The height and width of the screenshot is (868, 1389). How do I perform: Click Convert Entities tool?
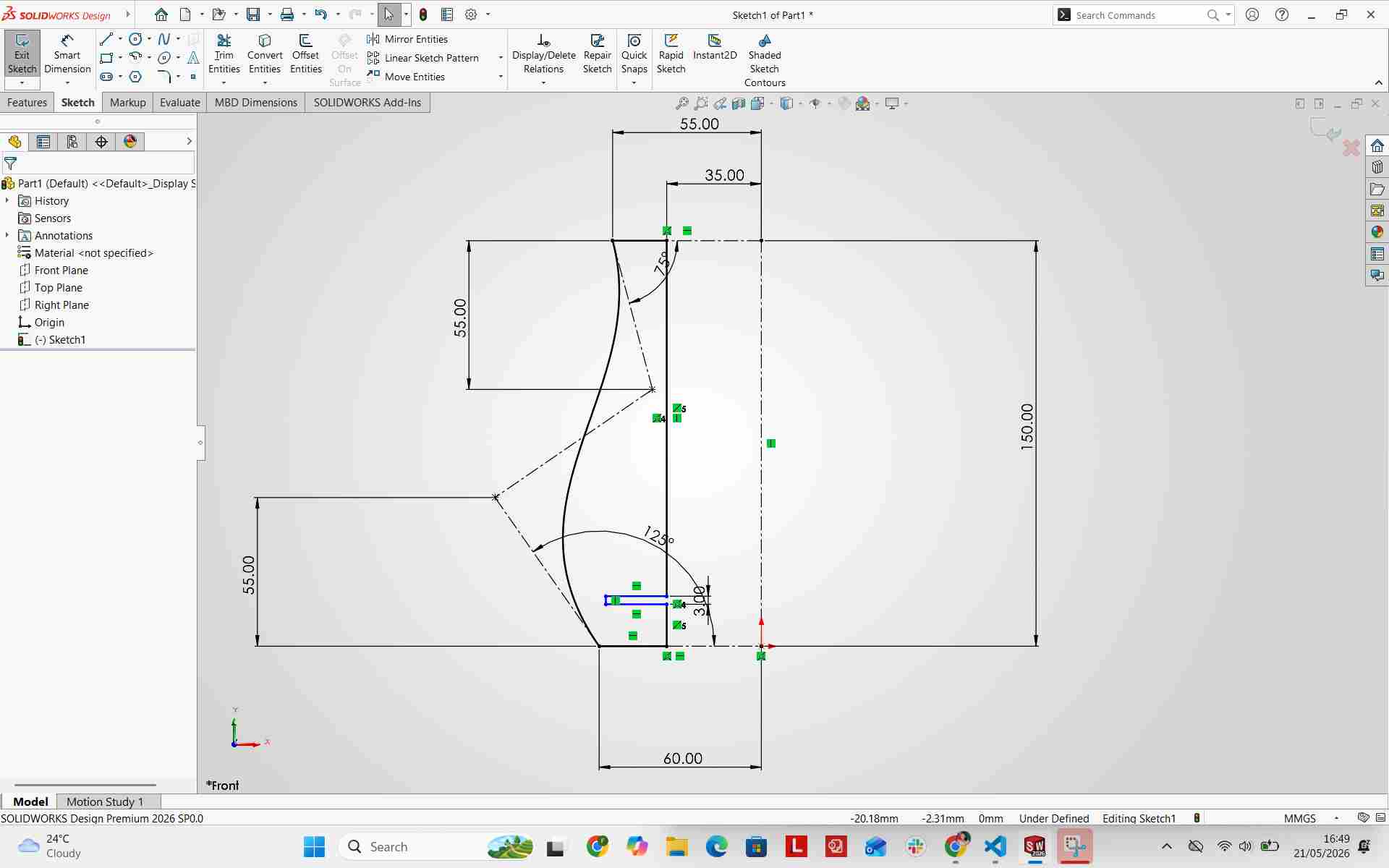pyautogui.click(x=265, y=54)
